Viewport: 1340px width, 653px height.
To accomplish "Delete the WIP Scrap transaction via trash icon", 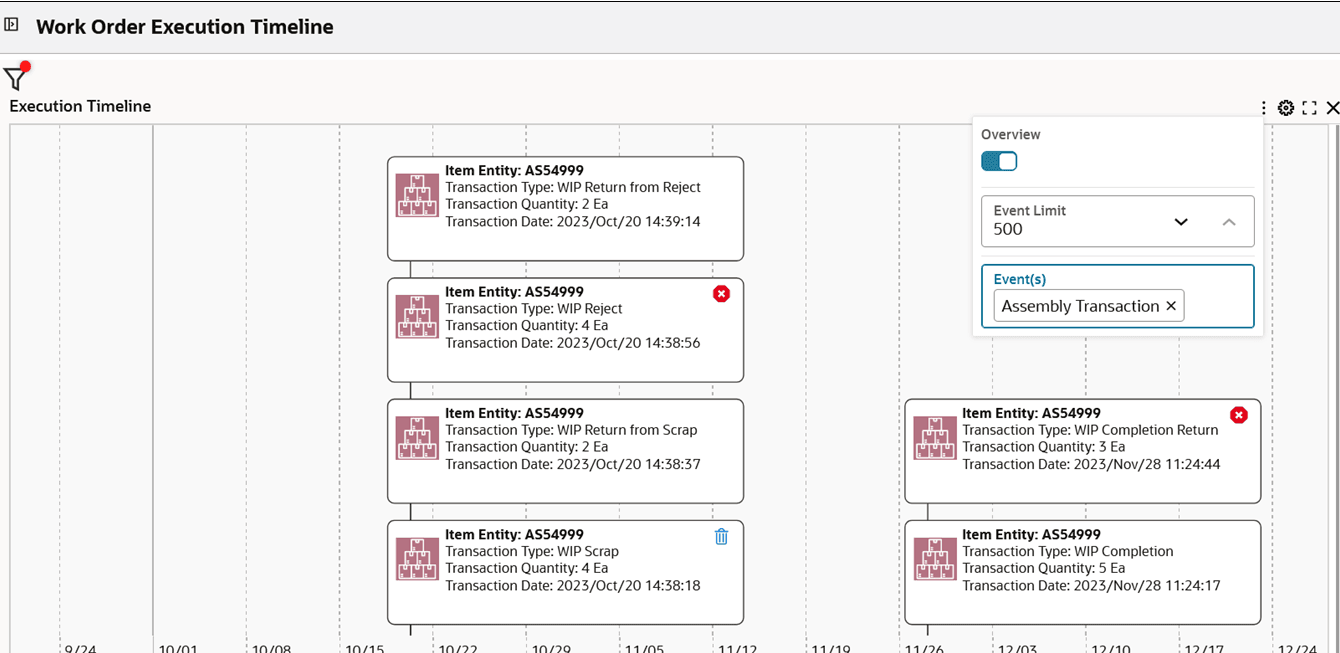I will [721, 536].
